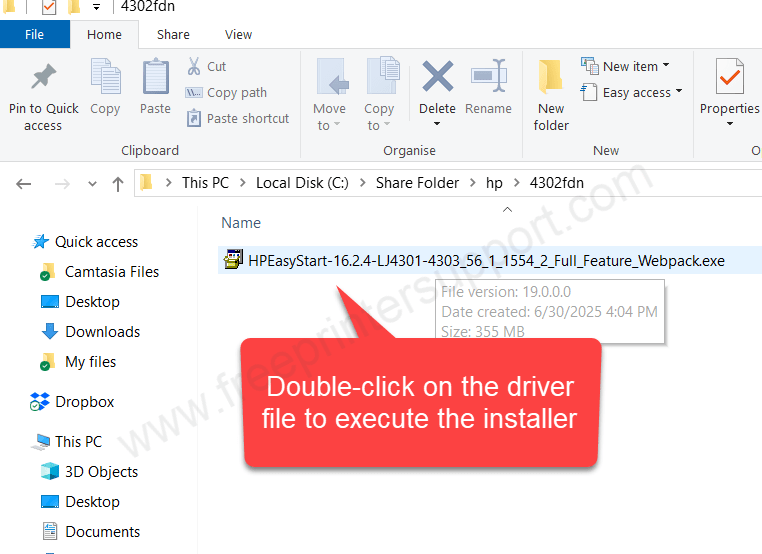The image size is (762, 554).
Task: Click the Cut scissors icon
Action: point(194,66)
